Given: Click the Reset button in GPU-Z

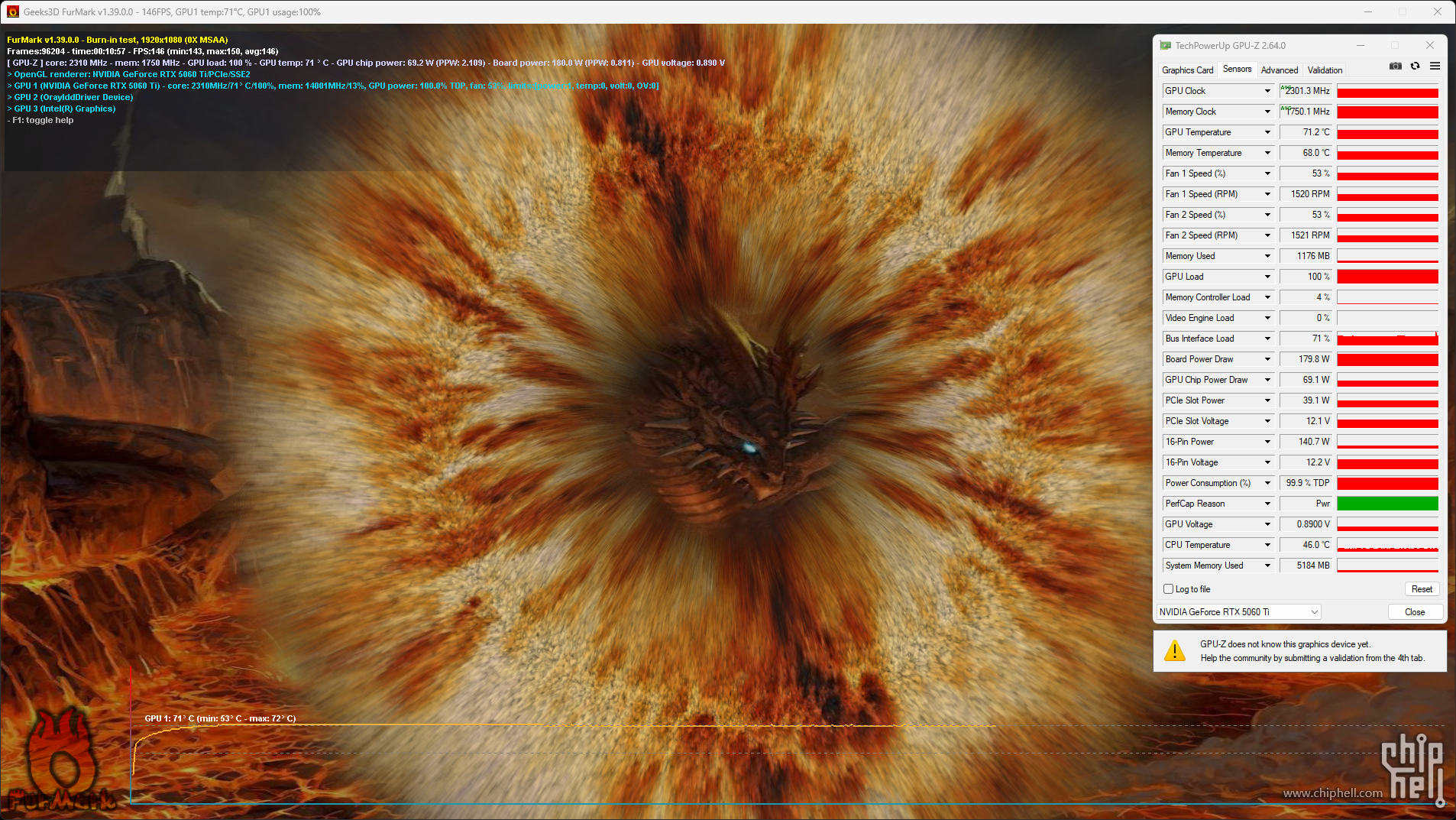Looking at the screenshot, I should (x=1422, y=589).
